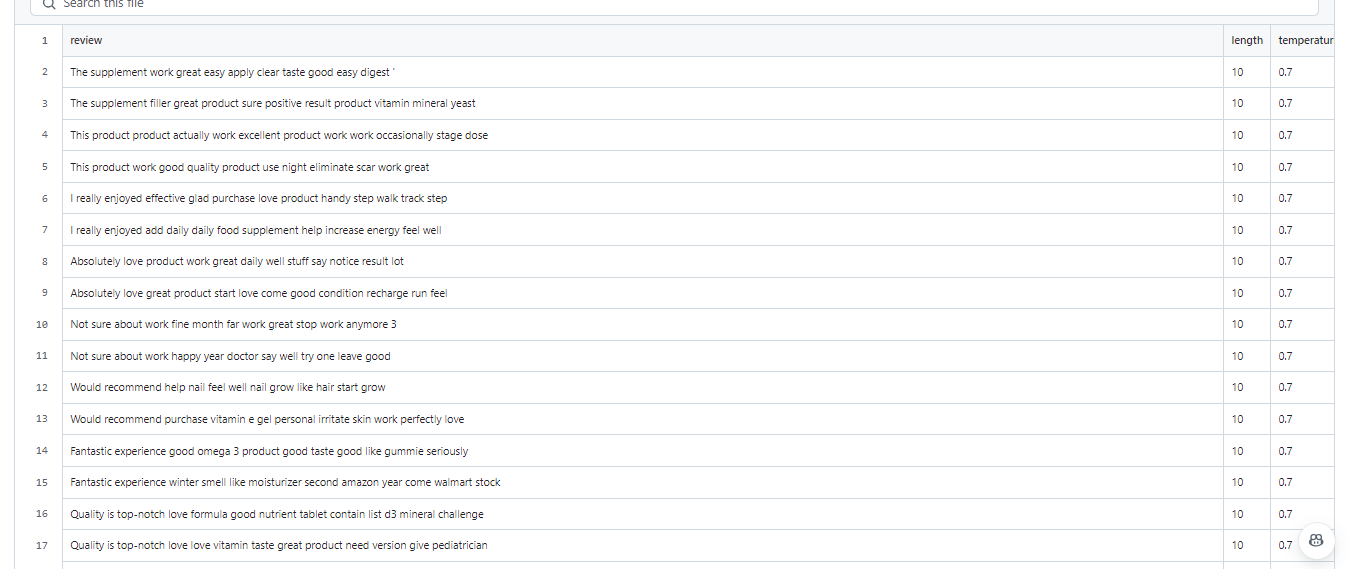The width and height of the screenshot is (1349, 569).
Task: Click the 'temperature' column header
Action: (x=1305, y=40)
